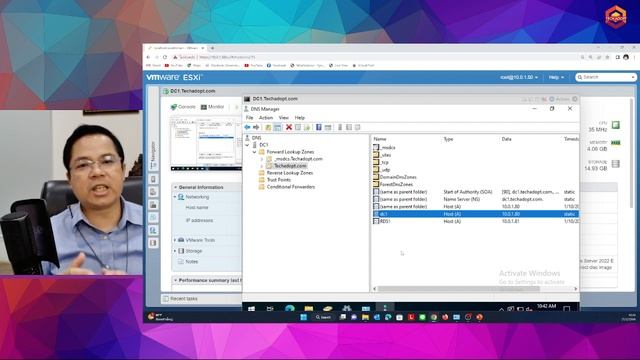Open the File menu in DNS Manager
The height and width of the screenshot is (360, 640).
click(x=249, y=118)
